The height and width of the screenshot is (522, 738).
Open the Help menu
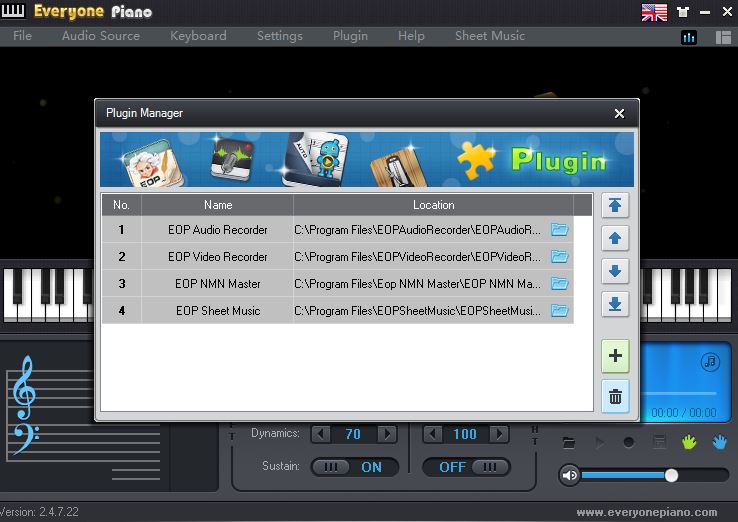click(411, 36)
